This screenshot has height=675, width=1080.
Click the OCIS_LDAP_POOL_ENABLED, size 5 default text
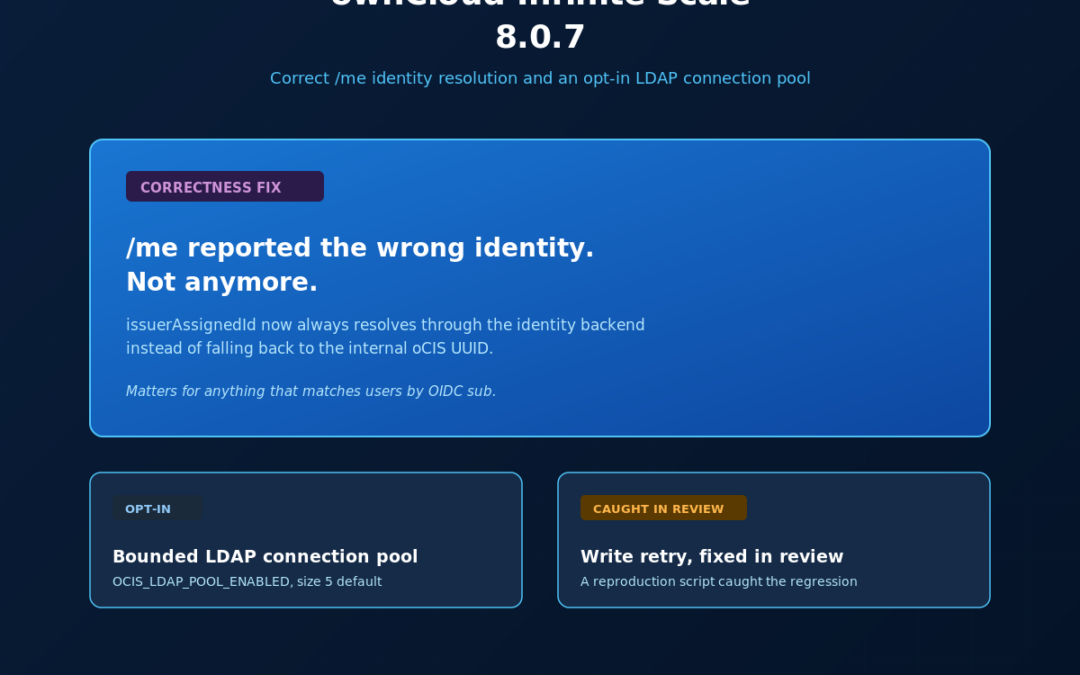coord(247,582)
